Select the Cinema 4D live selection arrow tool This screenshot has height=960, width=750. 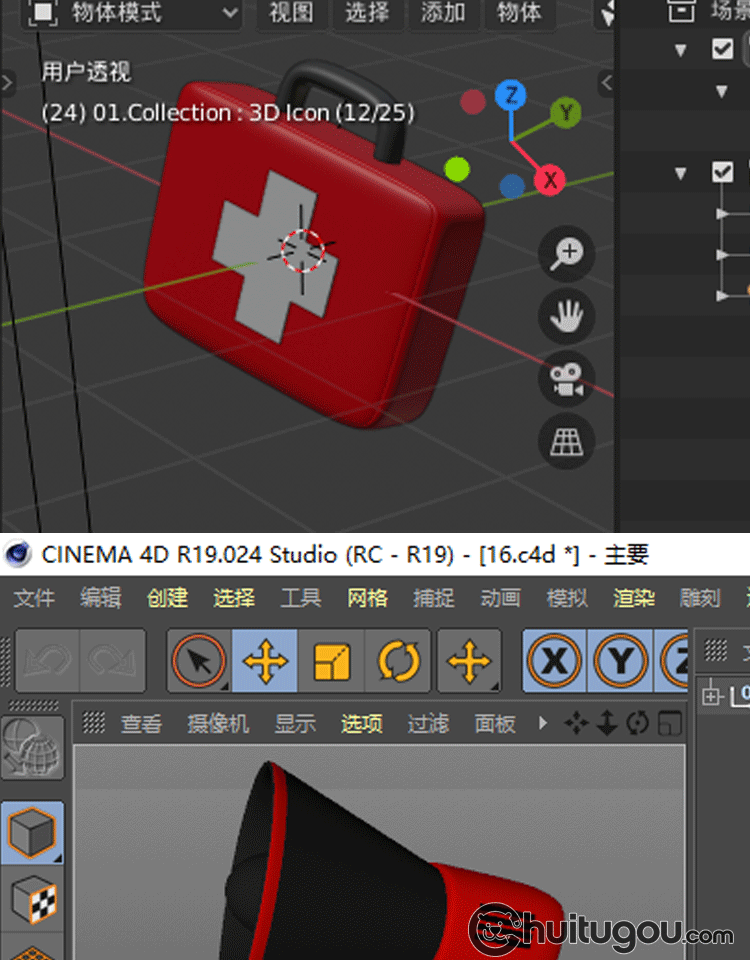tap(199, 661)
